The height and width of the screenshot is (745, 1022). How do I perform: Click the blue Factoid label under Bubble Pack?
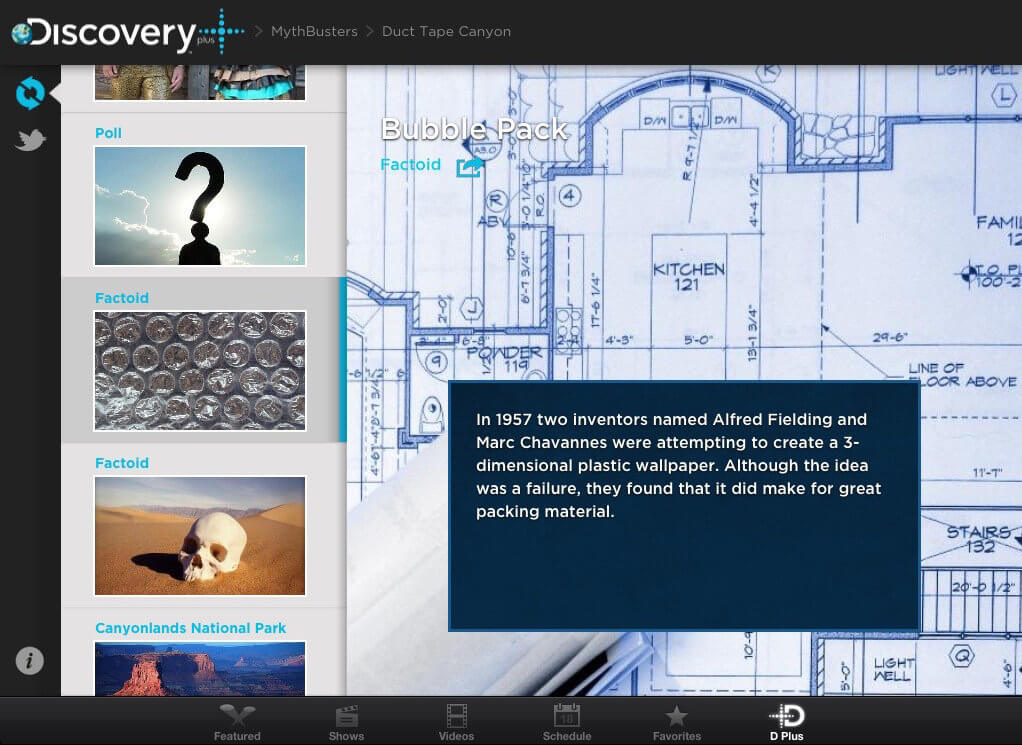(410, 165)
